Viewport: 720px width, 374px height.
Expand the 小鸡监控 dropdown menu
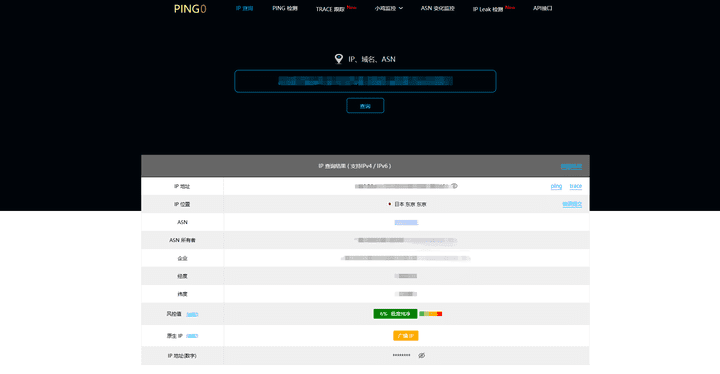388,8
